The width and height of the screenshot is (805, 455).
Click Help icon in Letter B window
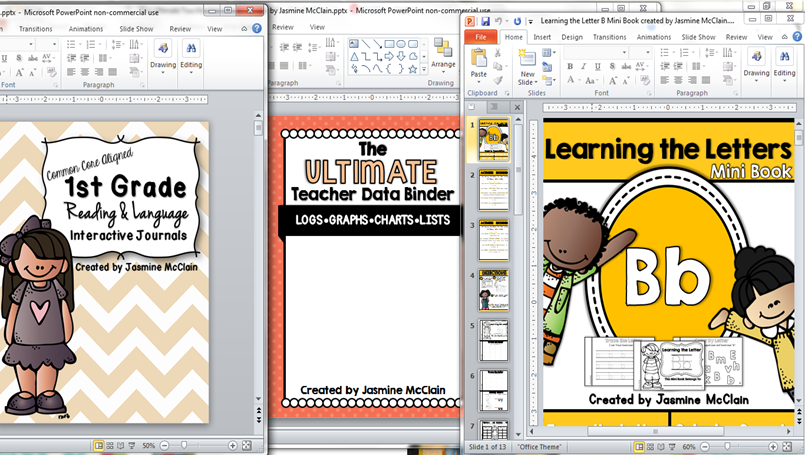[797, 36]
